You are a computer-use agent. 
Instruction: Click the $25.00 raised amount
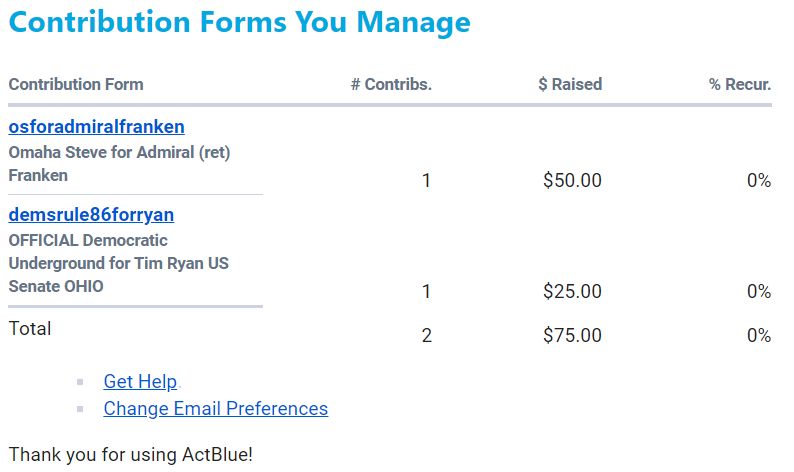(x=572, y=292)
